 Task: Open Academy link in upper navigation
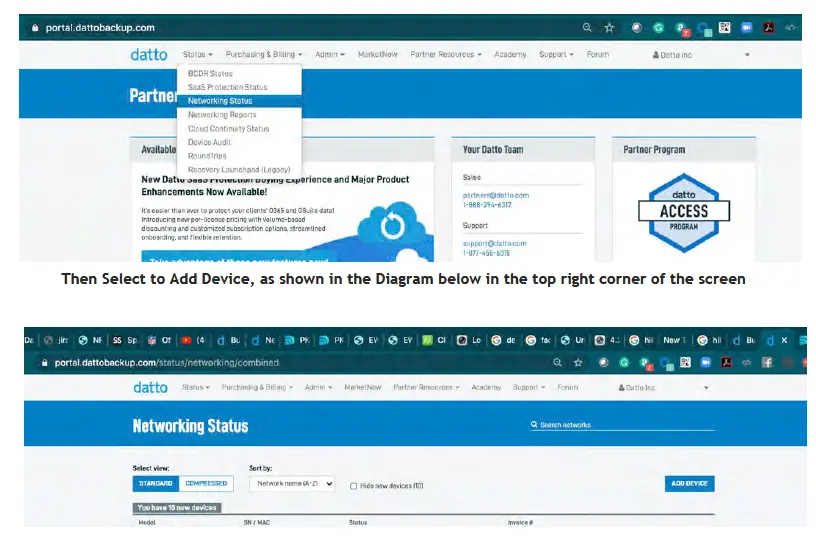coord(510,55)
